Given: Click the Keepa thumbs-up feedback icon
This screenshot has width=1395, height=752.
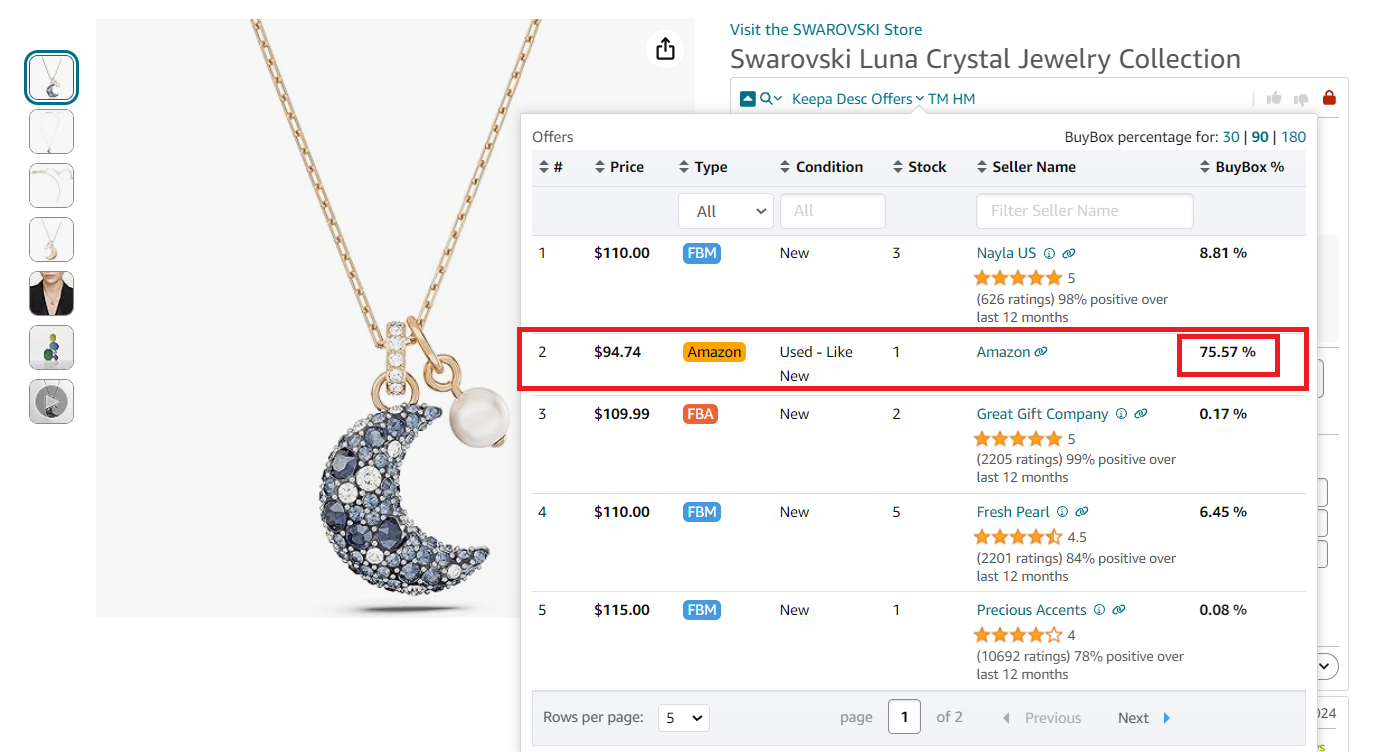Looking at the screenshot, I should pyautogui.click(x=1274, y=98).
